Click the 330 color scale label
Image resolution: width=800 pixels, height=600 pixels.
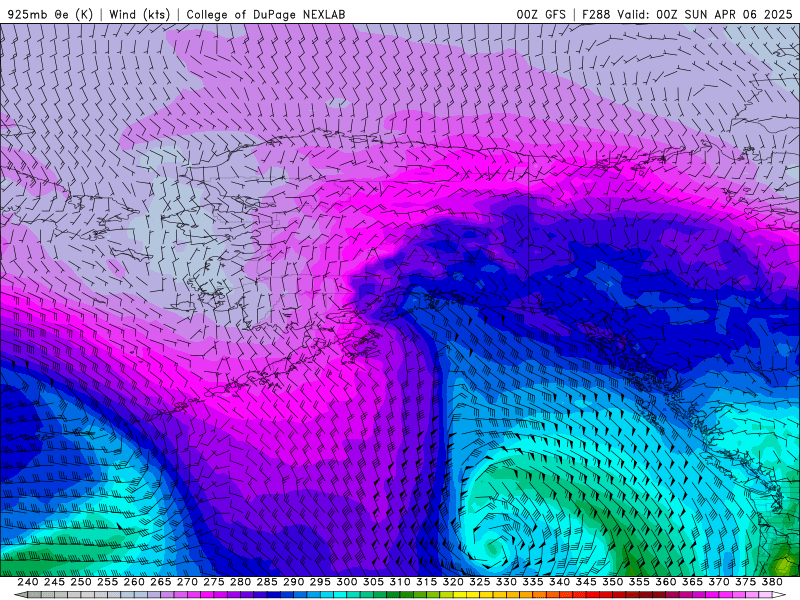506,582
